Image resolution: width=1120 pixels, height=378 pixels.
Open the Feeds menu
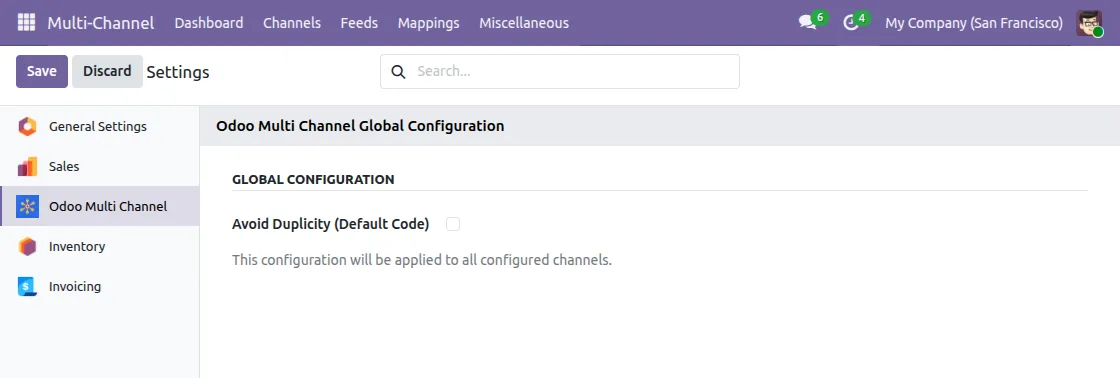click(x=359, y=23)
